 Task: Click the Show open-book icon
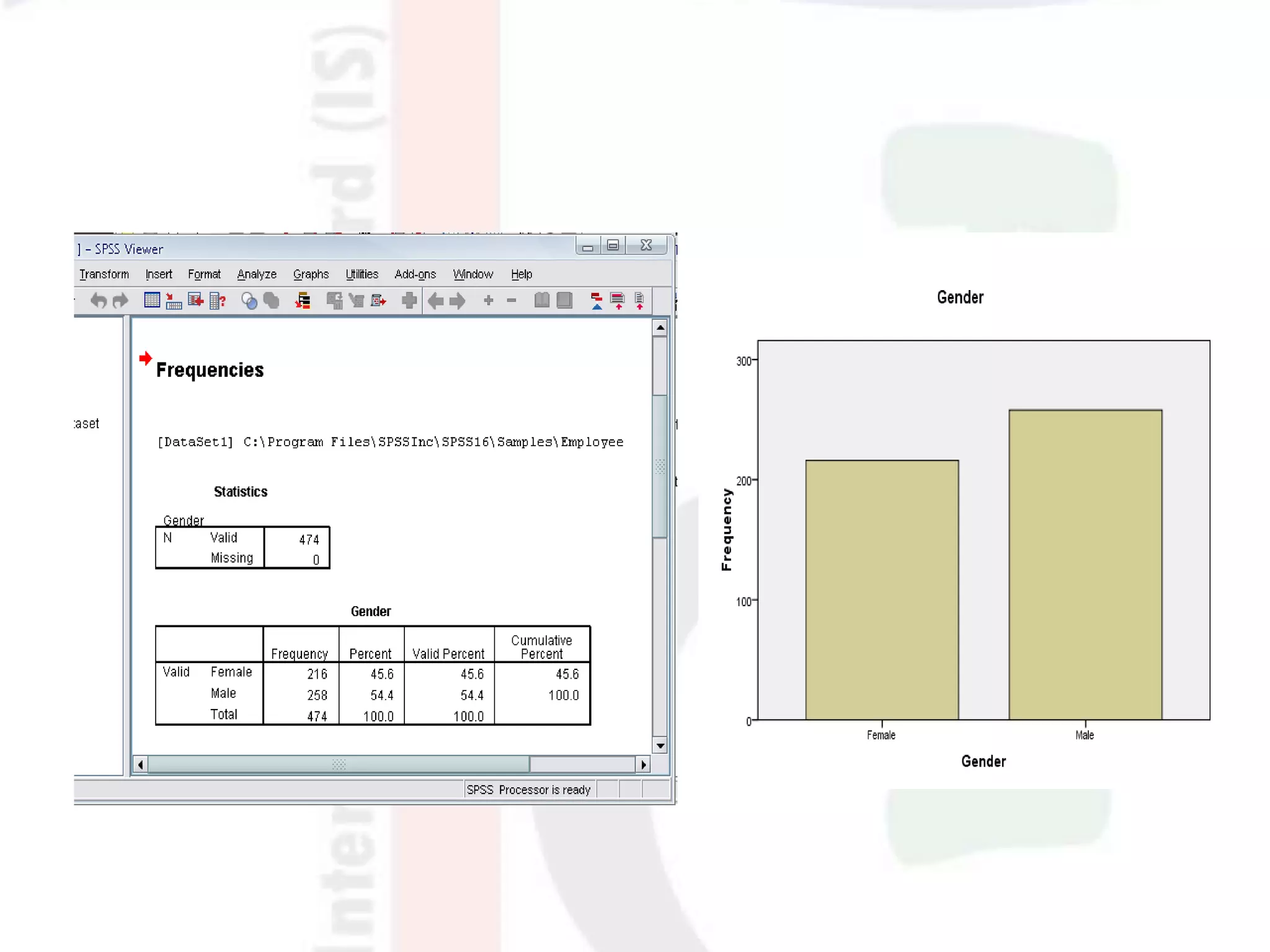pos(542,301)
